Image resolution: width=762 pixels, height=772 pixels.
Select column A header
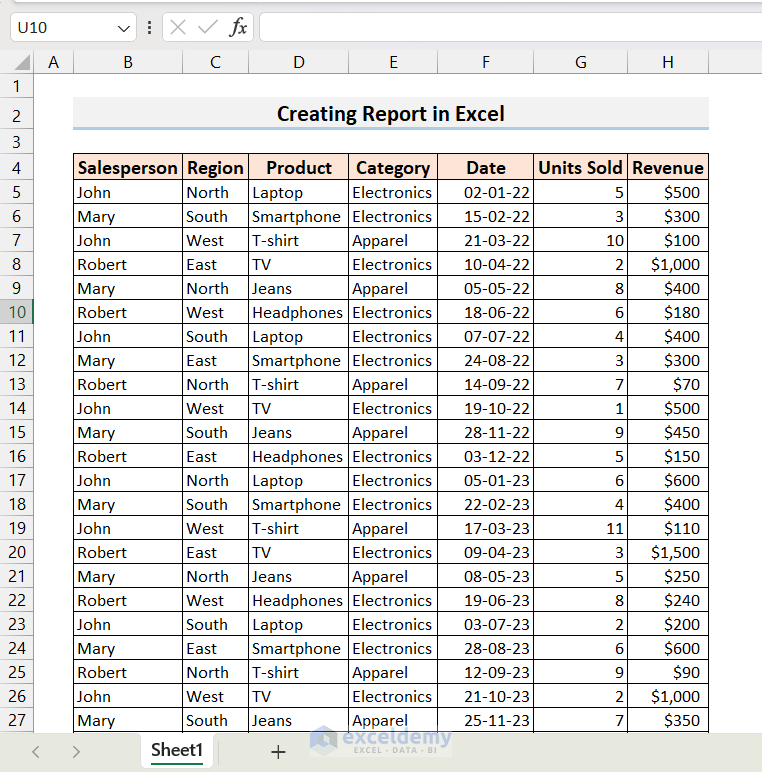(x=54, y=63)
